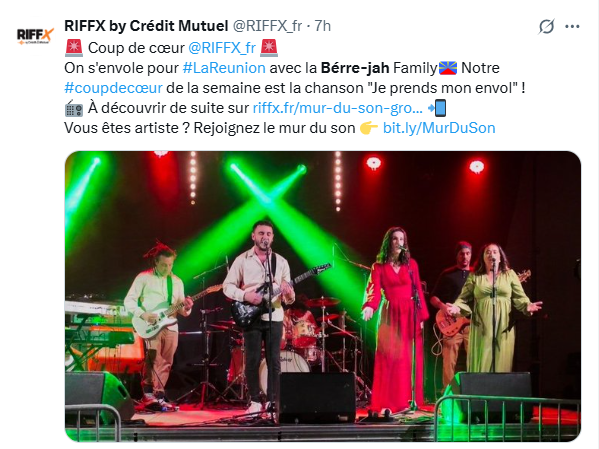Visit the riffx.fr/mur-du-son-gro… link
Image resolution: width=599 pixels, height=449 pixels.
pos(338,108)
